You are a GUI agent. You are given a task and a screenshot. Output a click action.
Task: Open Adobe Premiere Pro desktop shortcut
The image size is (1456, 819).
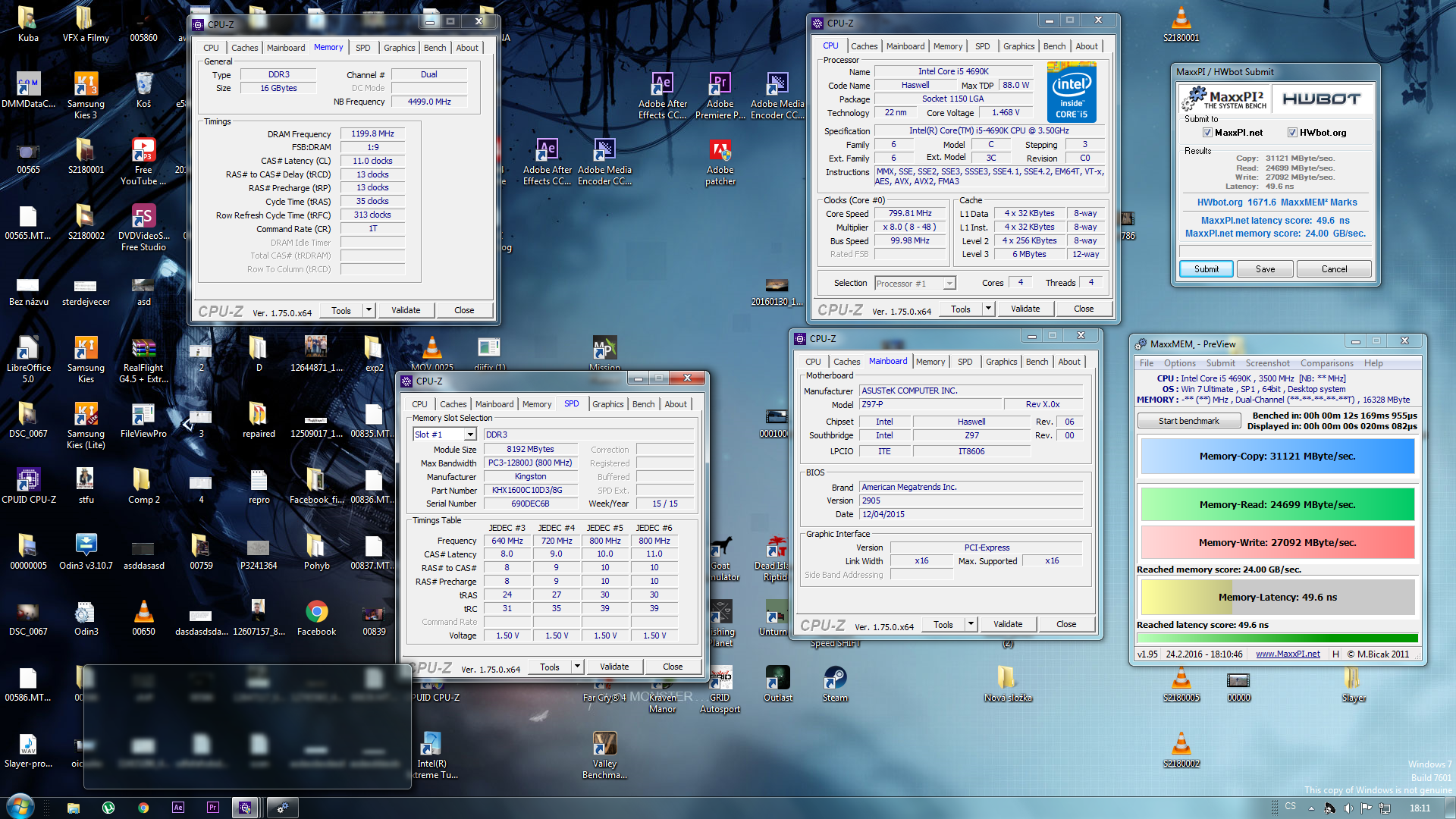coord(720,96)
